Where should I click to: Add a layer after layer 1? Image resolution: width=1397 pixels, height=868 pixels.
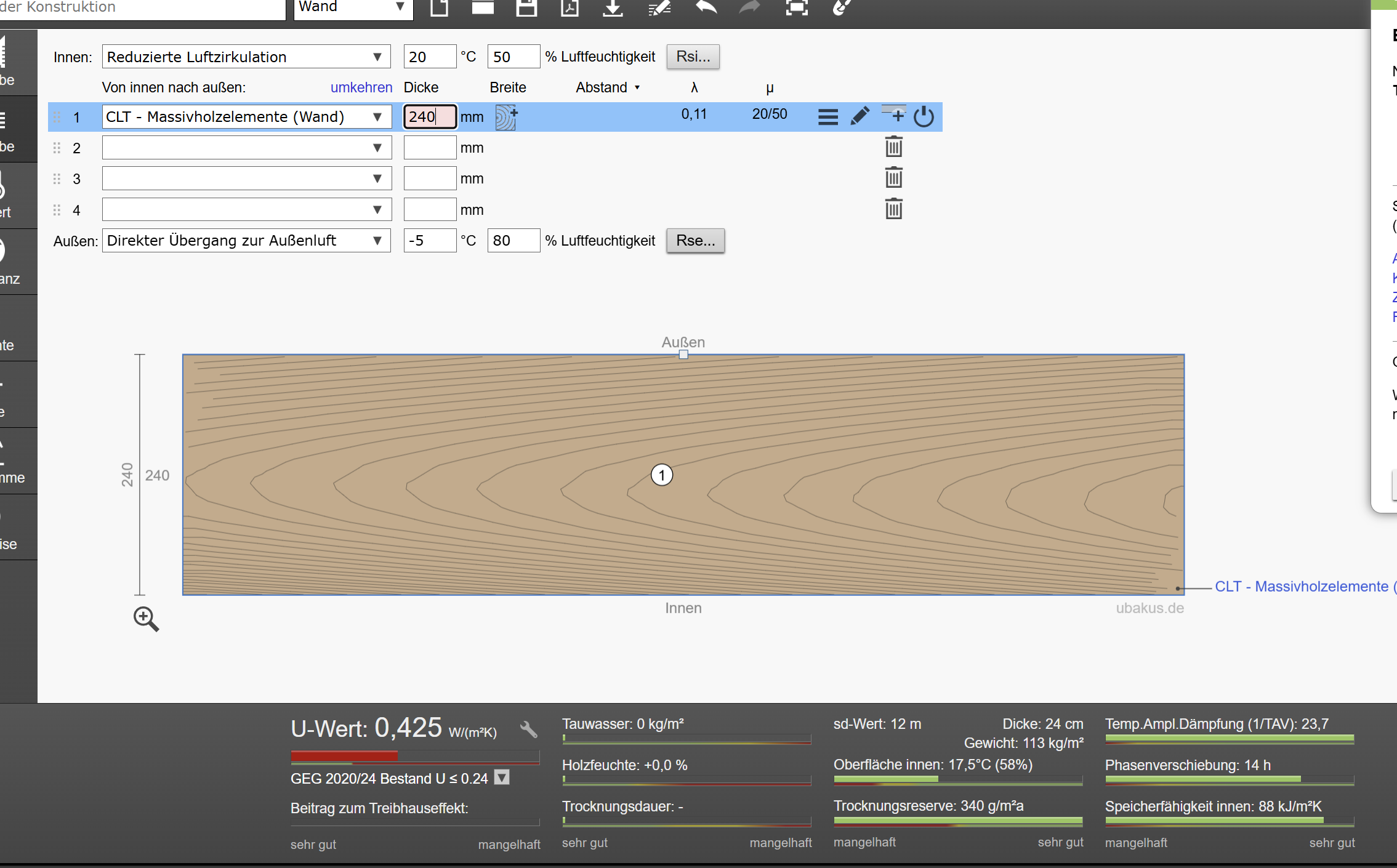click(895, 115)
